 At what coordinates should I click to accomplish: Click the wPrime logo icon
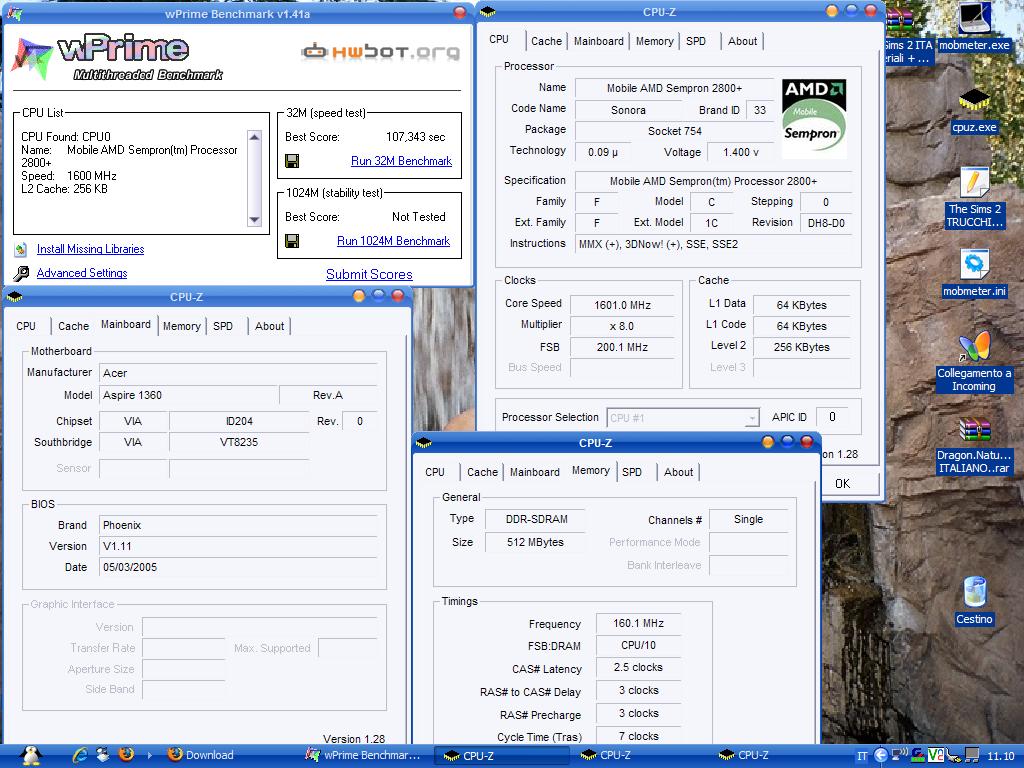tap(33, 57)
